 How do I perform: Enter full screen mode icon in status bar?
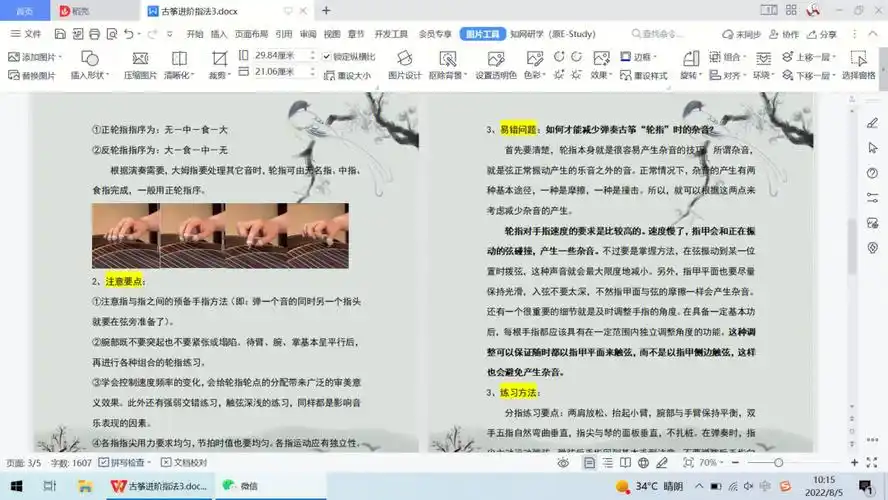(872, 463)
